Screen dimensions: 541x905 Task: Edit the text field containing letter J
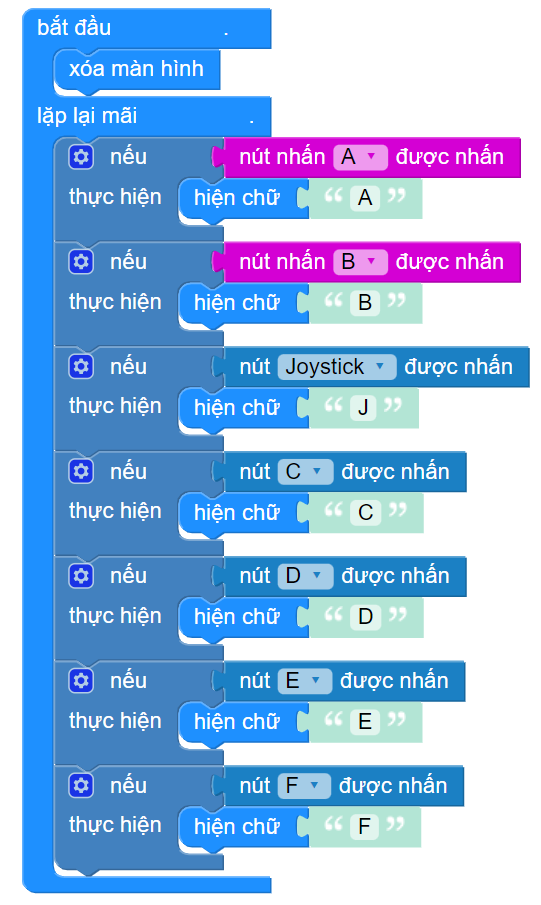tap(363, 408)
